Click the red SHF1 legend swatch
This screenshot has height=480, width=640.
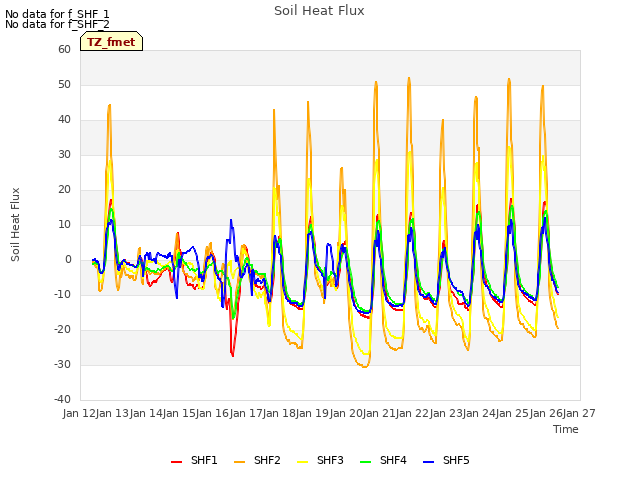pos(176,462)
